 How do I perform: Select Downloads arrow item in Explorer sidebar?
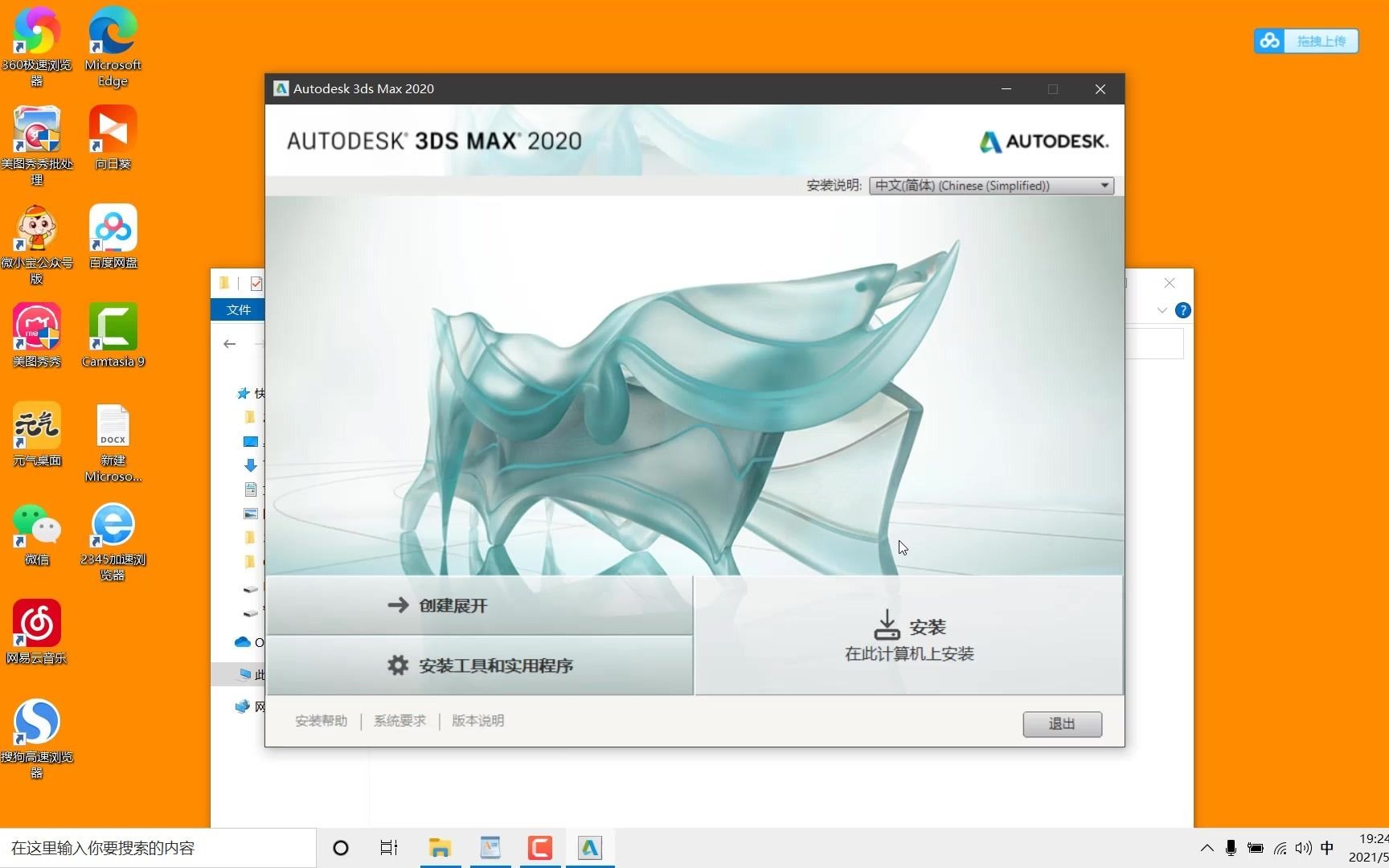[250, 465]
